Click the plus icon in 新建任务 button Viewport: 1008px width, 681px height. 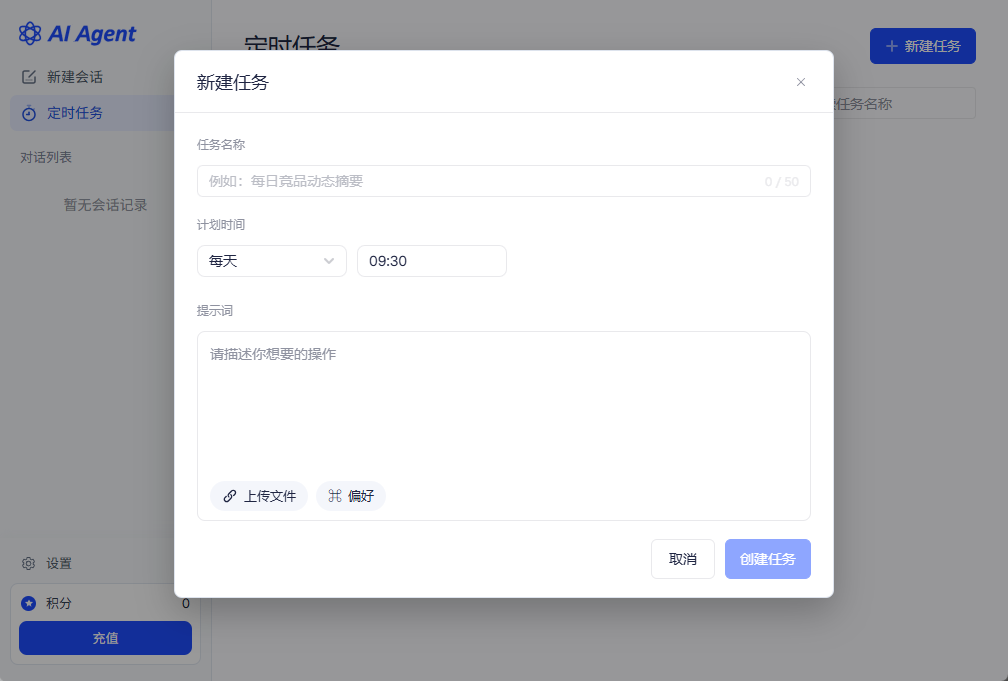892,46
